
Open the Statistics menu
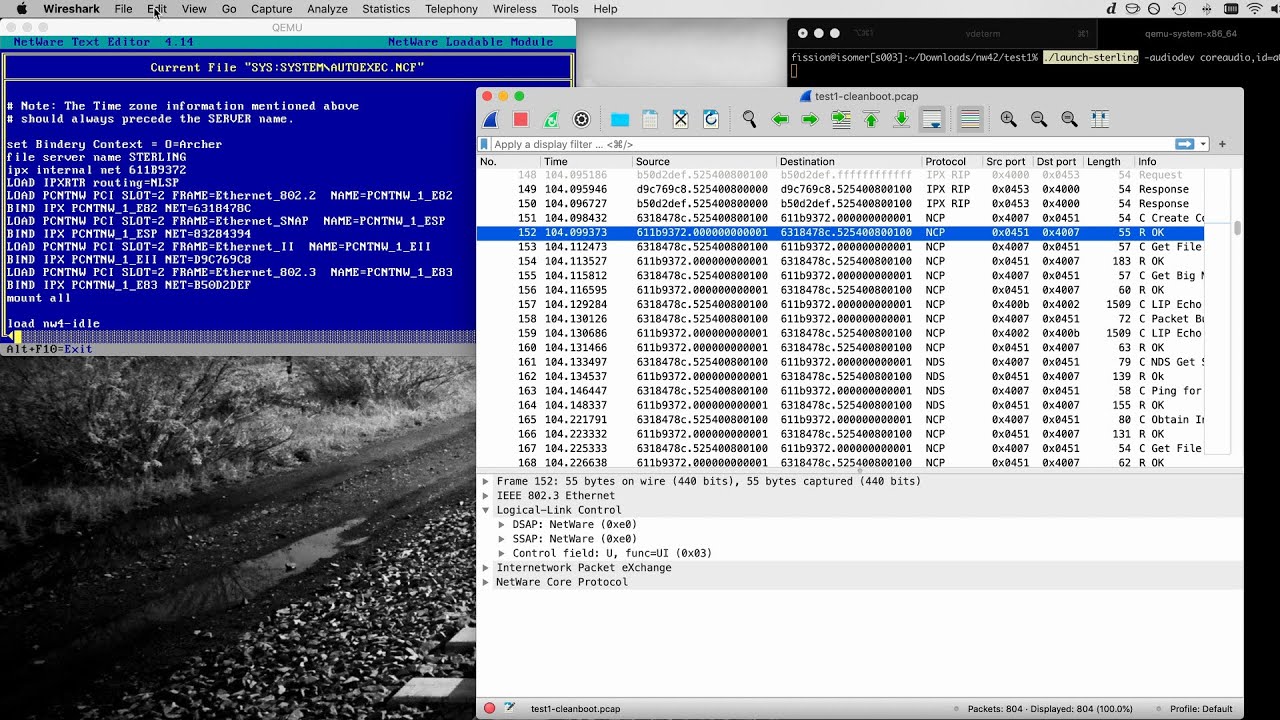386,9
